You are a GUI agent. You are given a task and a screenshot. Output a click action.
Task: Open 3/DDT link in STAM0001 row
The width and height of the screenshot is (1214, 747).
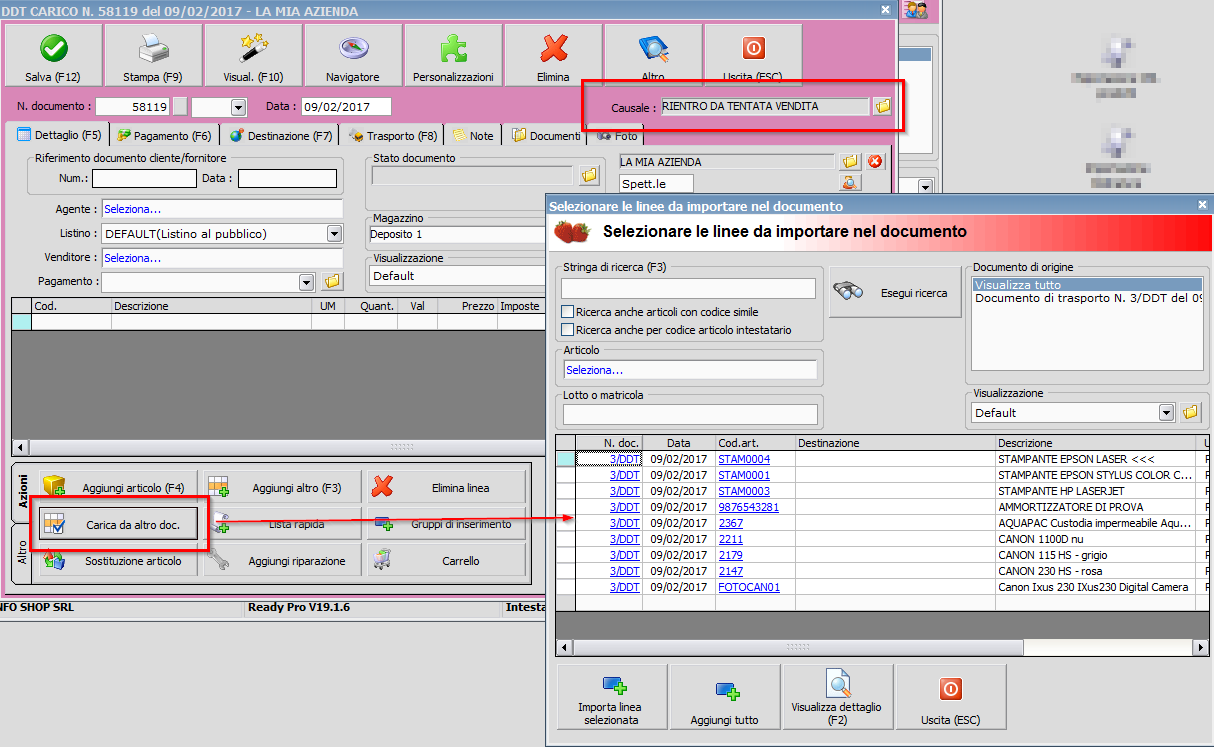[x=625, y=475]
